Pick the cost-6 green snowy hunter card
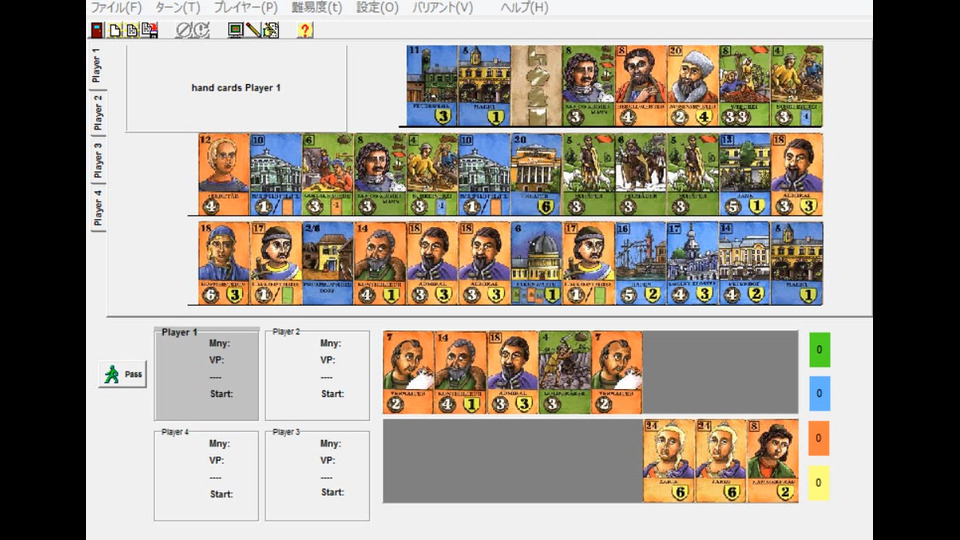 click(x=640, y=174)
